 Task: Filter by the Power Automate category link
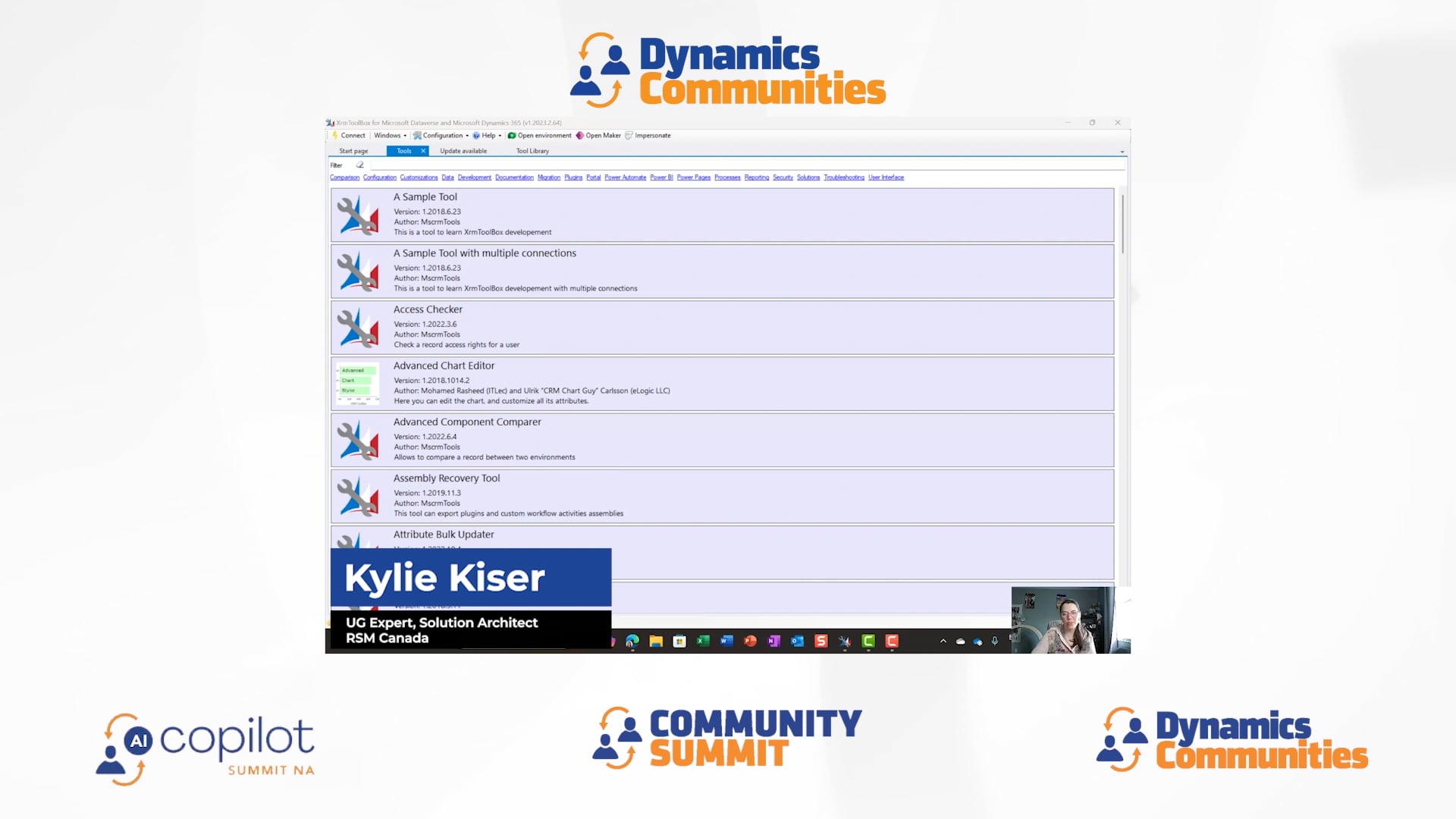[x=625, y=177]
